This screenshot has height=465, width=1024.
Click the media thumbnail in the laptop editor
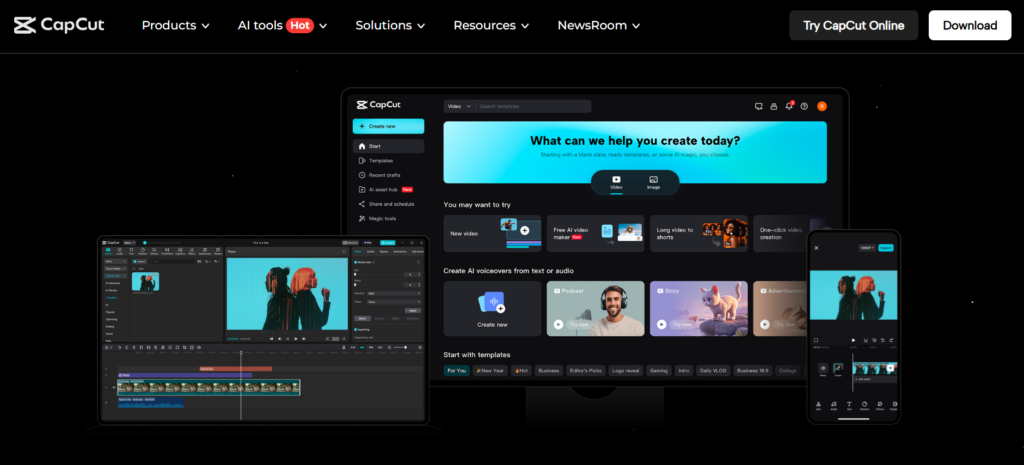click(146, 281)
